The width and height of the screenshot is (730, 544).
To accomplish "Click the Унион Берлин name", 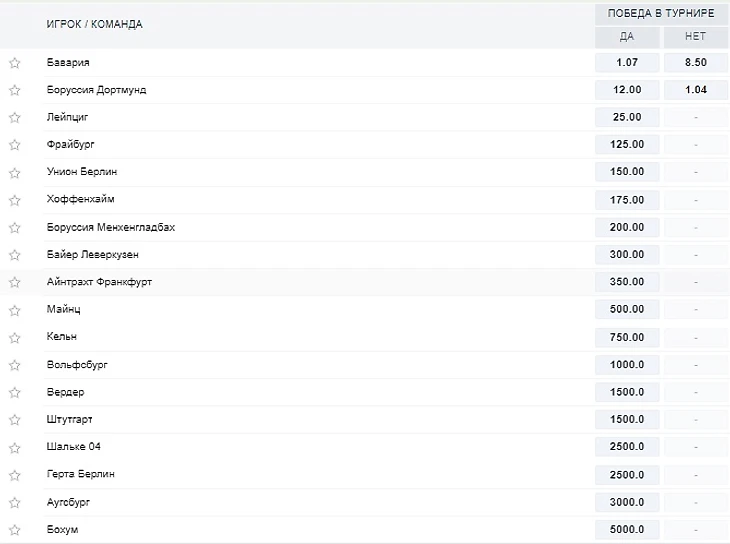I will pos(82,172).
